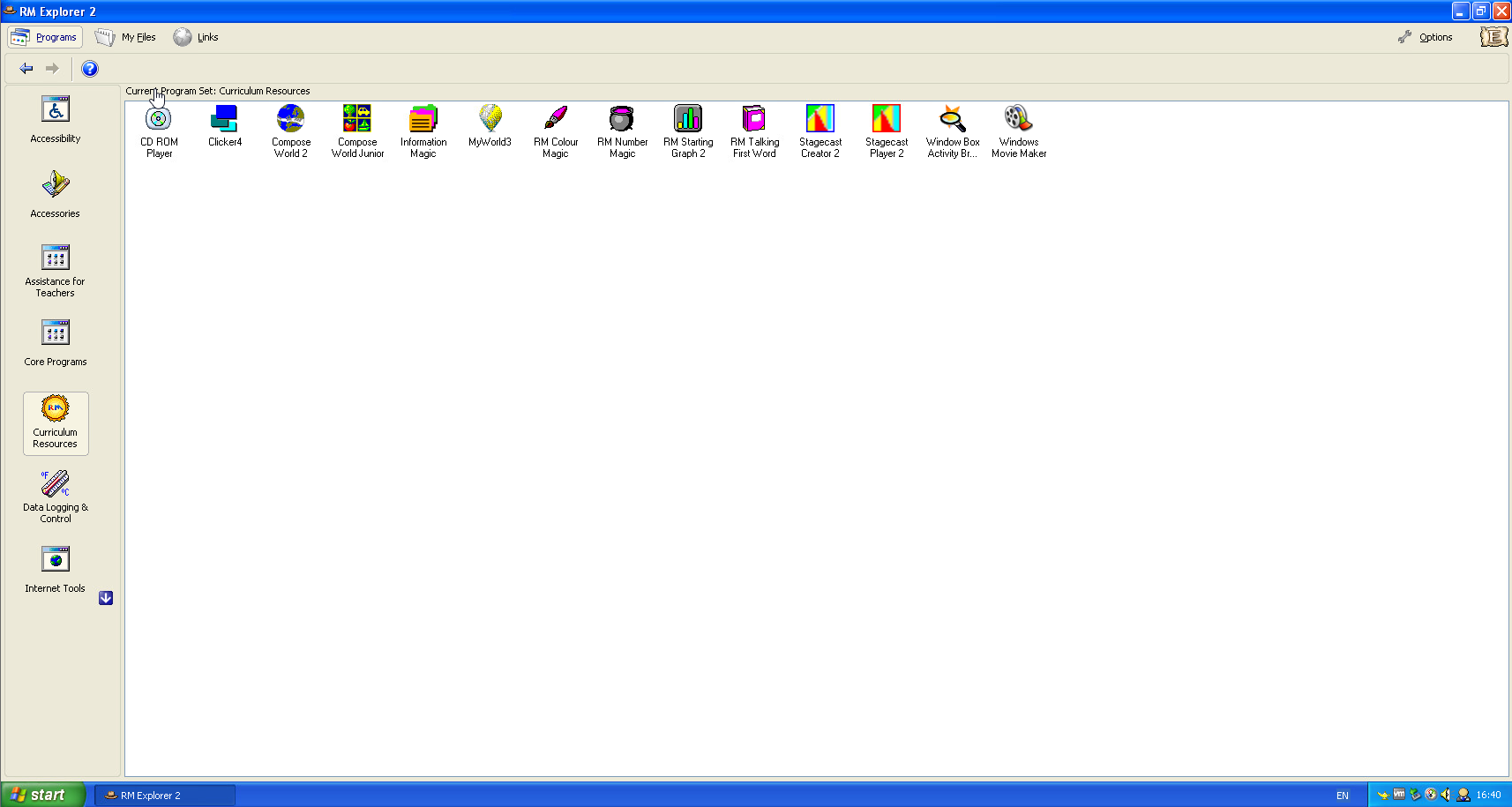Image resolution: width=1512 pixels, height=807 pixels.
Task: Show more program sets with down arrow
Action: point(106,598)
